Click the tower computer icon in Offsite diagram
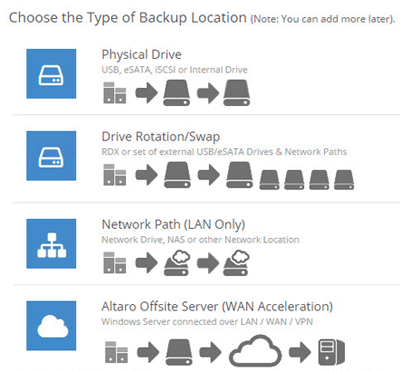The image size is (400, 371). [x=331, y=352]
